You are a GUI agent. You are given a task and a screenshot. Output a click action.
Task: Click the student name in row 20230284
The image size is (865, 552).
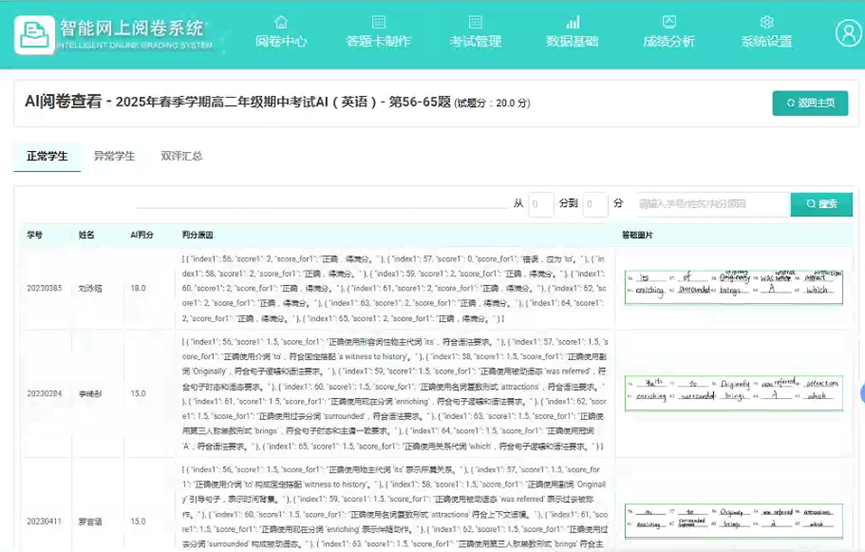tap(90, 394)
